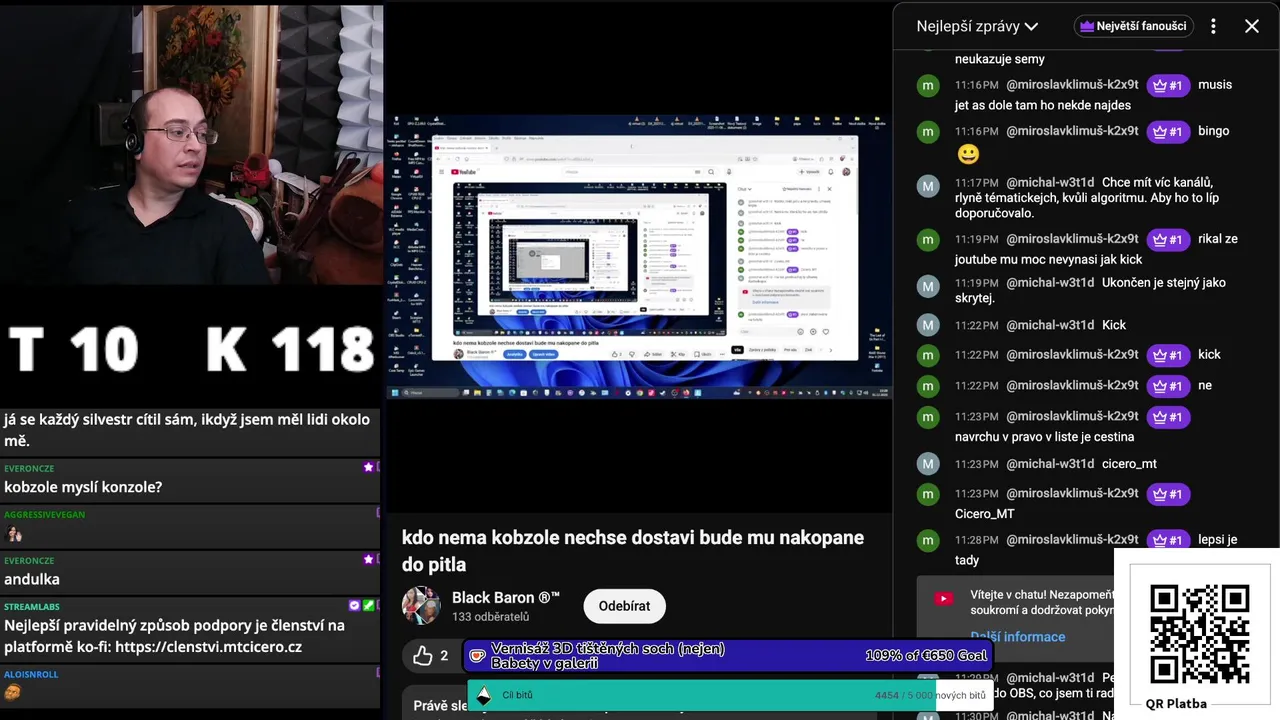
Task: Click the 'Ukončen je stejný jako skrytej.' message
Action: [x=1090, y=290]
